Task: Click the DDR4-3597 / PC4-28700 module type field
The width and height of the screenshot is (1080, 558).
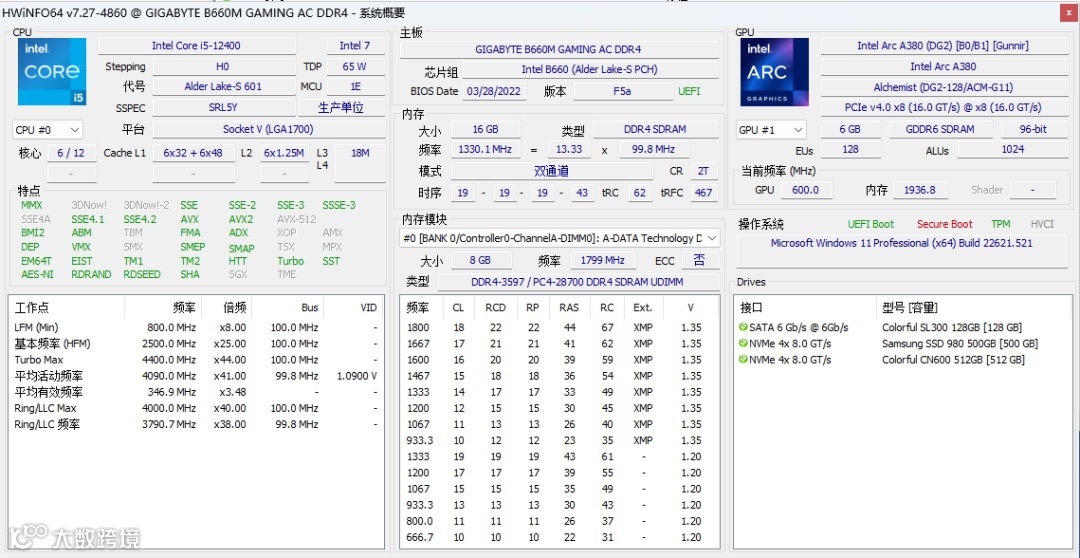Action: (578, 282)
